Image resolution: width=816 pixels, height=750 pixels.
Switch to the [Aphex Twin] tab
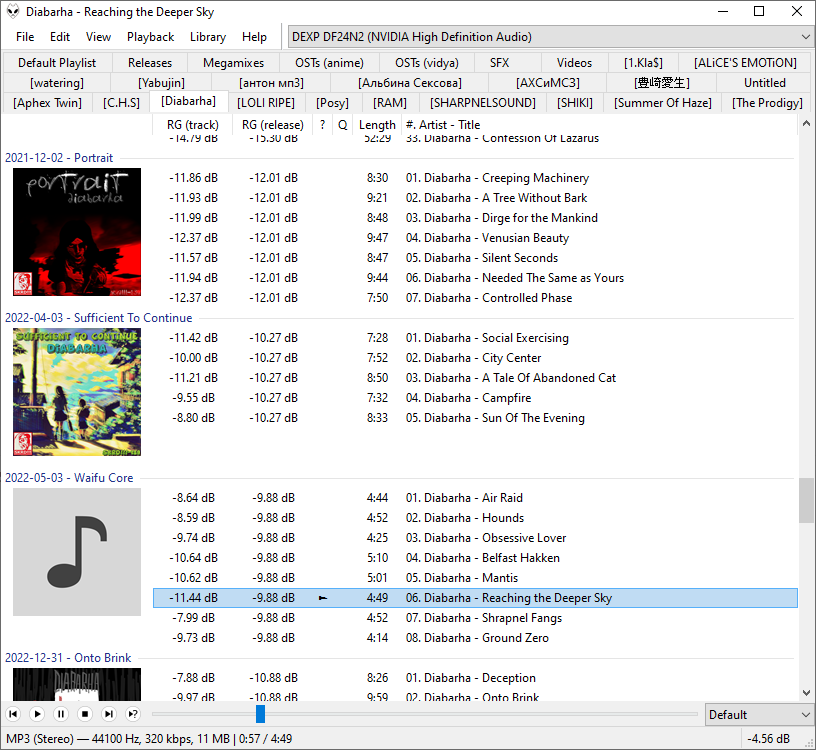[x=47, y=103]
